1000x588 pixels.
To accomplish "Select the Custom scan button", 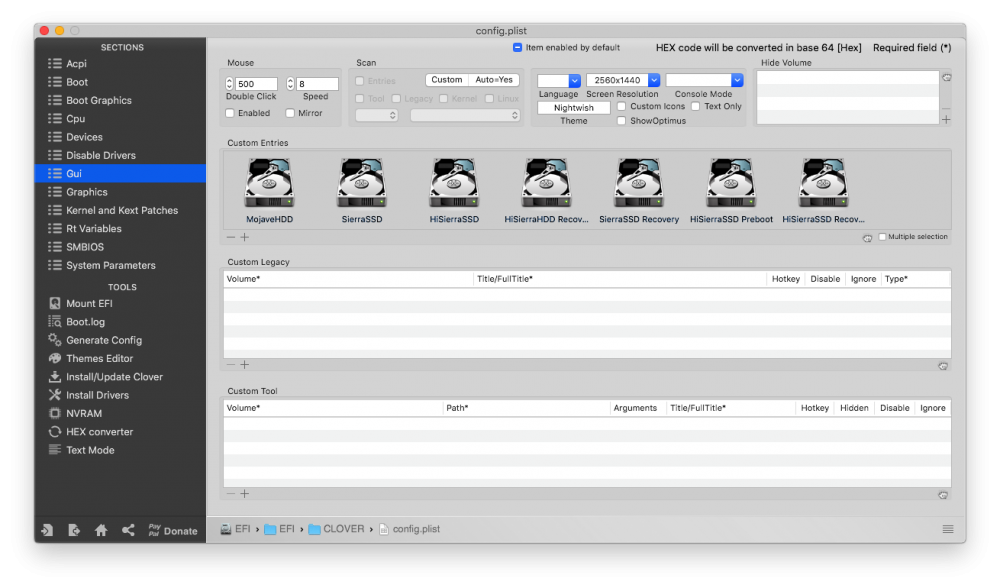I will [446, 80].
